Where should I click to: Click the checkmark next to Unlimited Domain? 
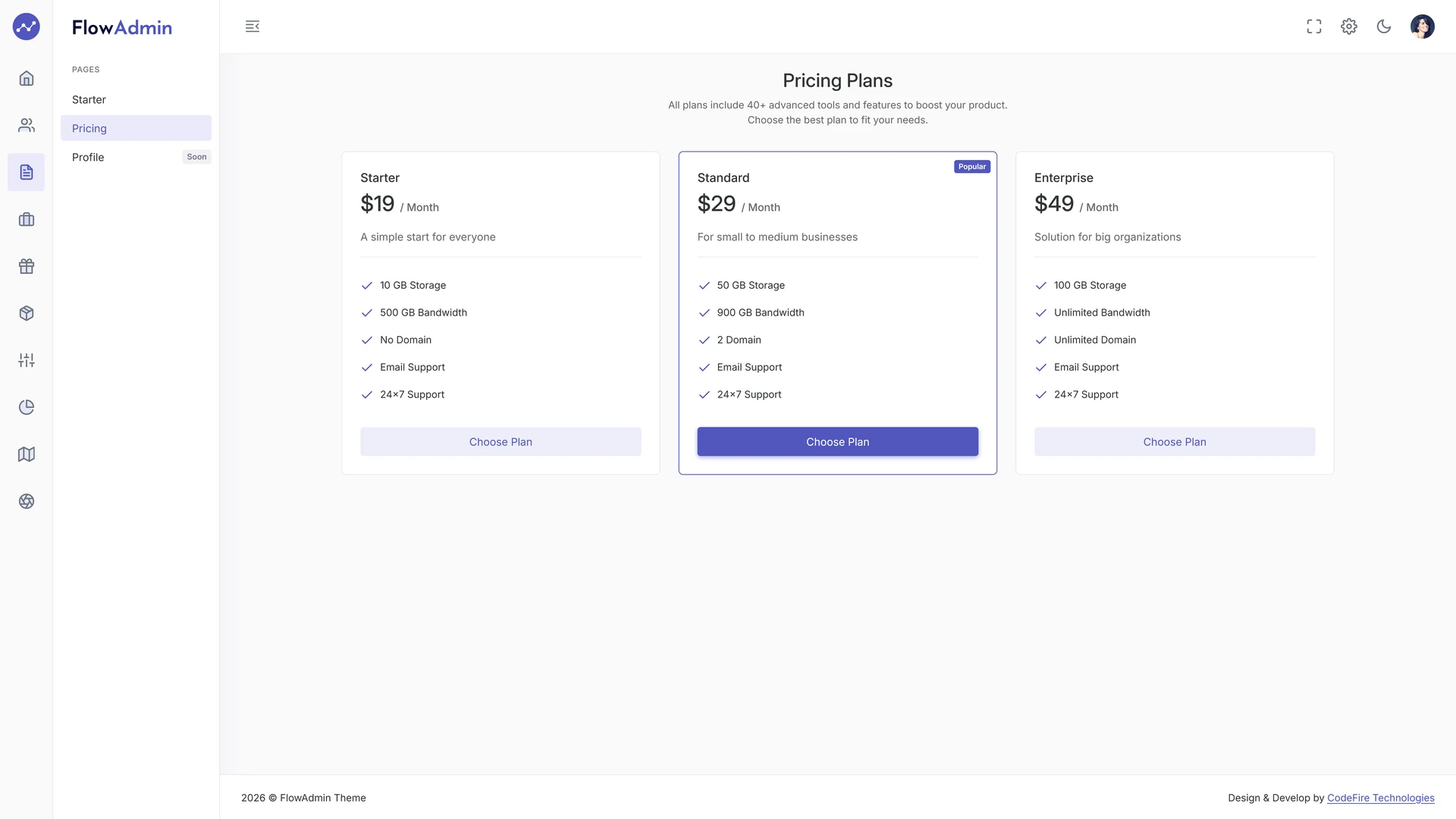click(1041, 340)
